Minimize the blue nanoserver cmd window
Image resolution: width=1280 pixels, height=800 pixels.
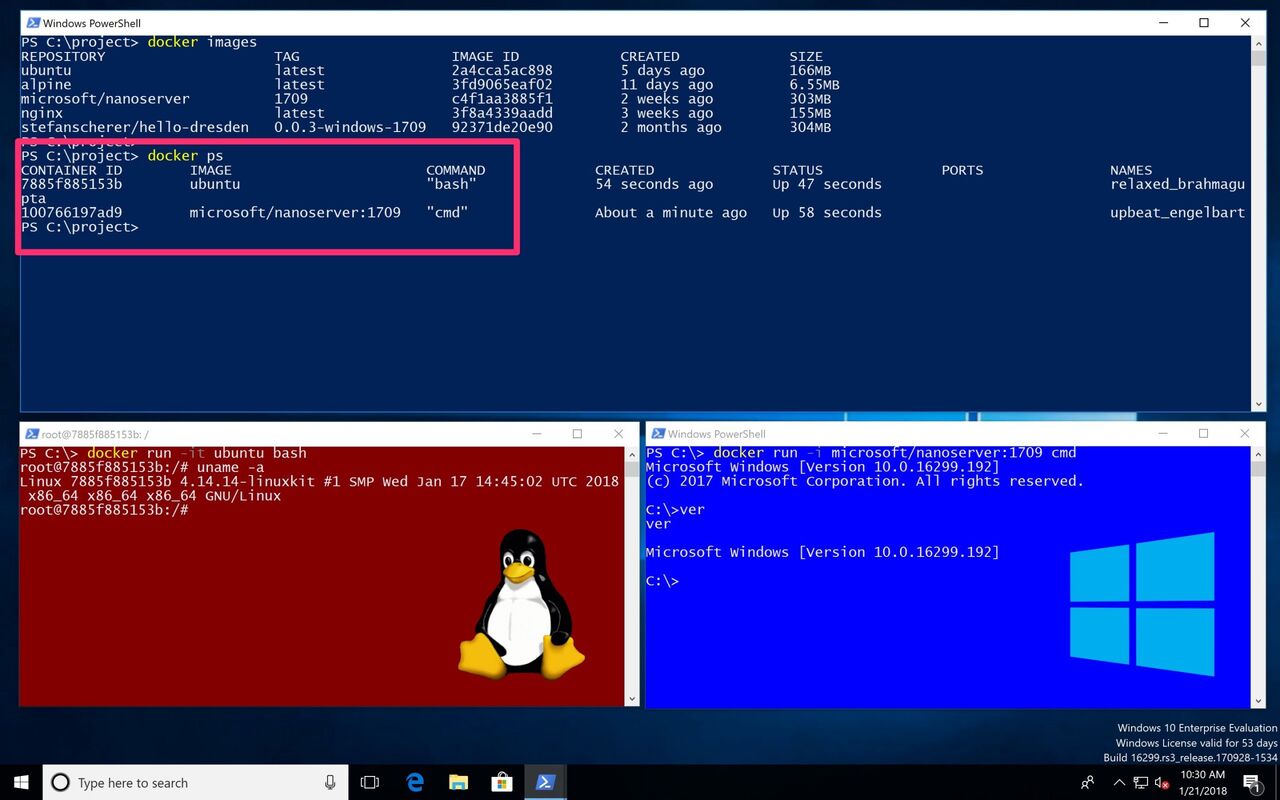click(x=1163, y=434)
